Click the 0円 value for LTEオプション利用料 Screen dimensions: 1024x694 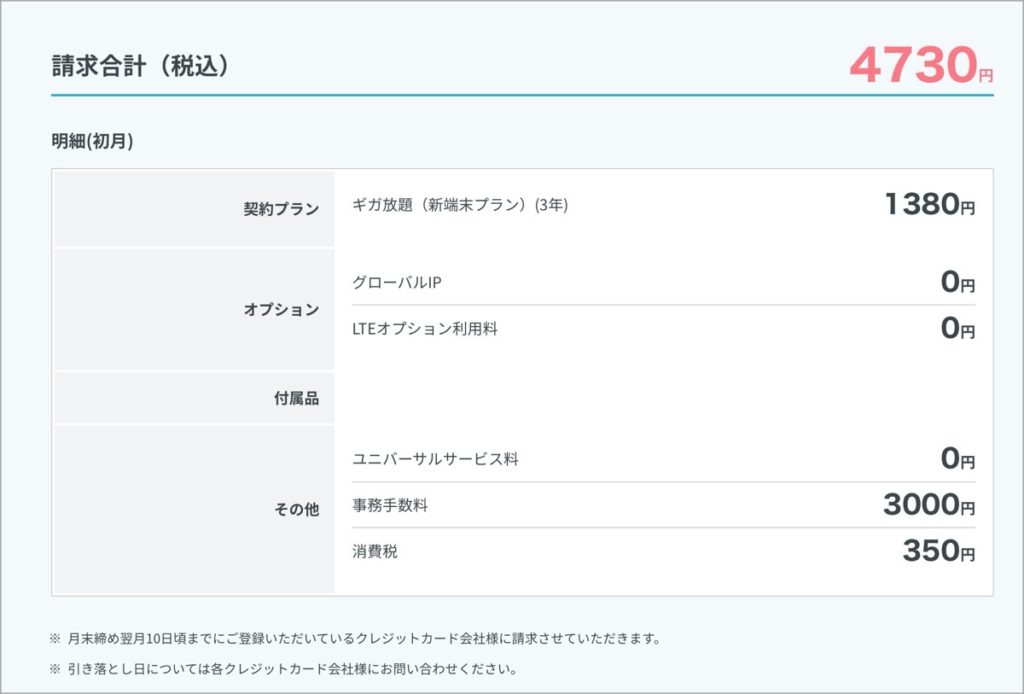pos(958,328)
